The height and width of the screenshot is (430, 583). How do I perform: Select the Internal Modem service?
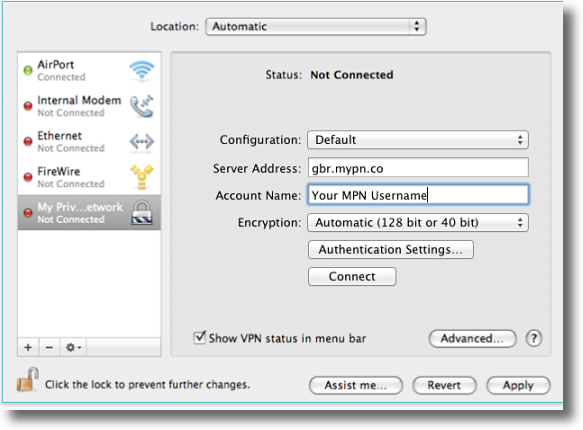click(x=89, y=106)
